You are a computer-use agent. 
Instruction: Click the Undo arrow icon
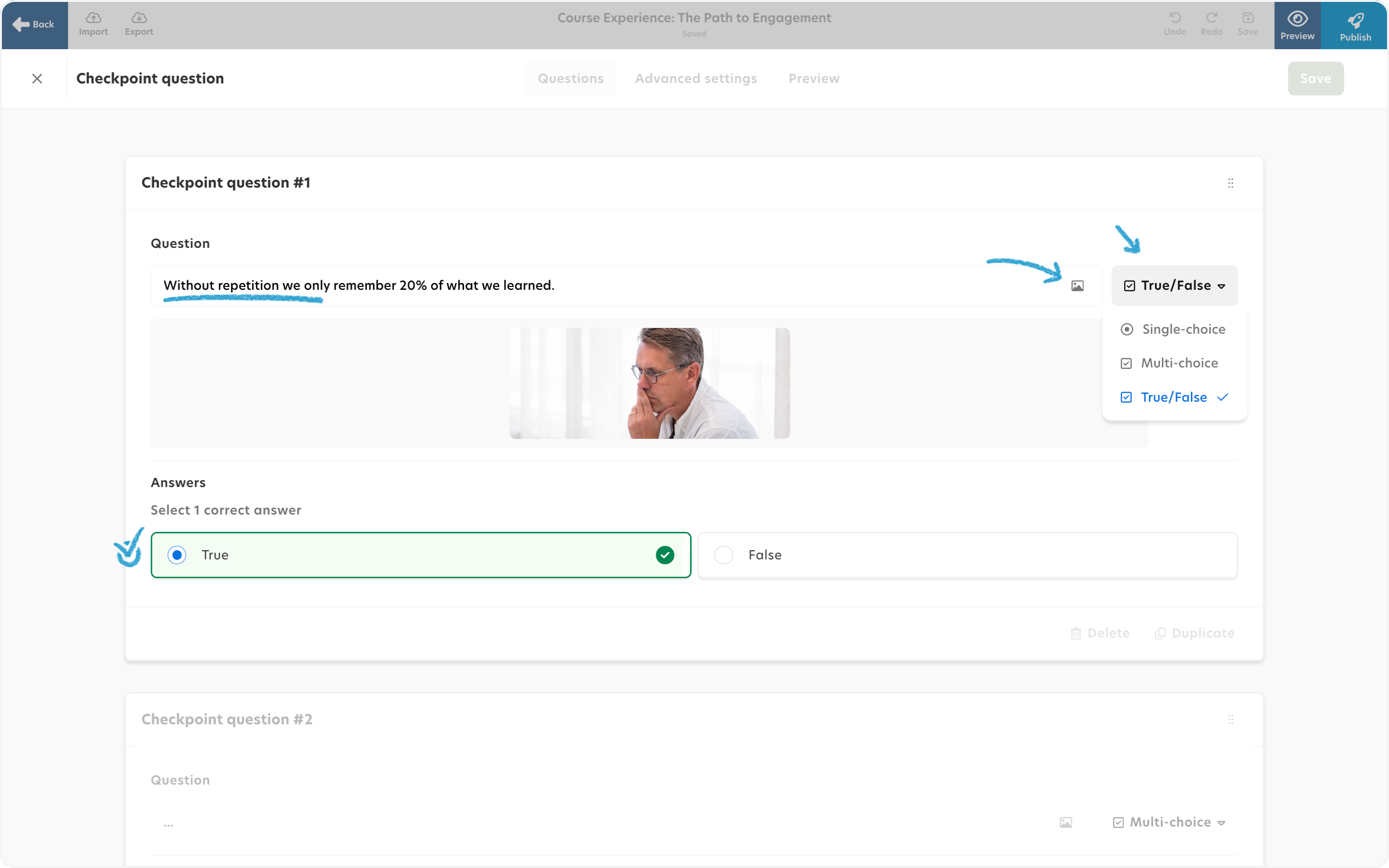[x=1175, y=18]
